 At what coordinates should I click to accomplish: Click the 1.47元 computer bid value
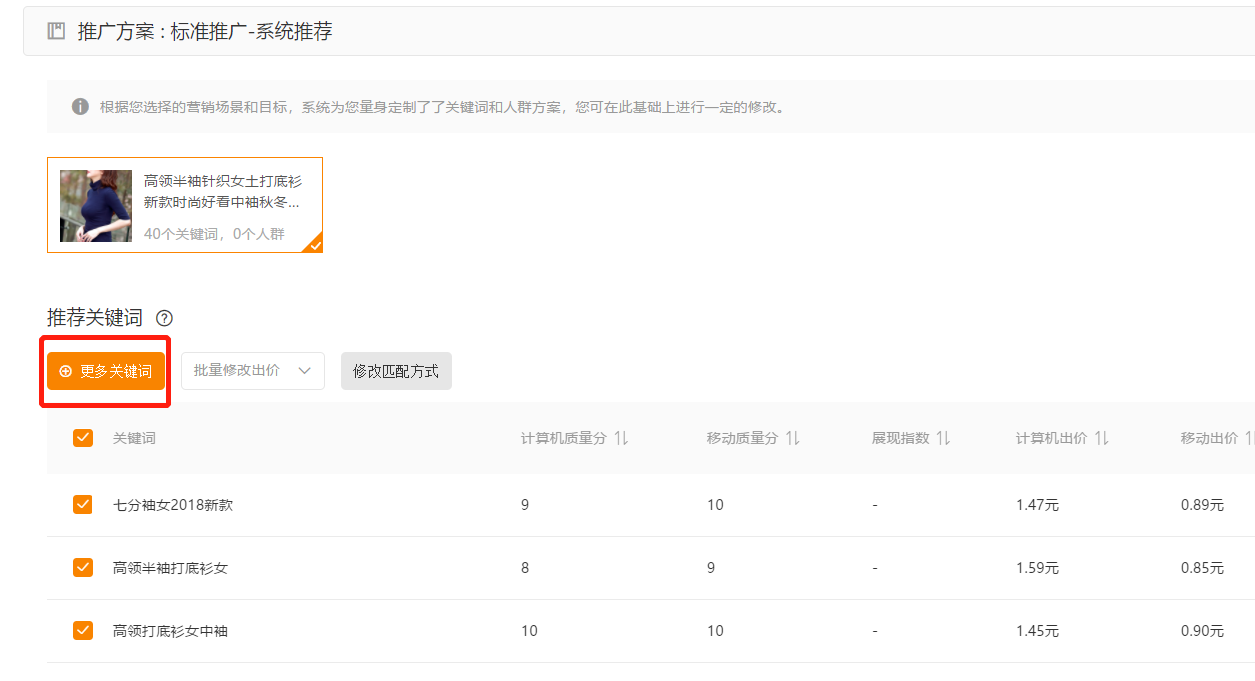point(1037,505)
